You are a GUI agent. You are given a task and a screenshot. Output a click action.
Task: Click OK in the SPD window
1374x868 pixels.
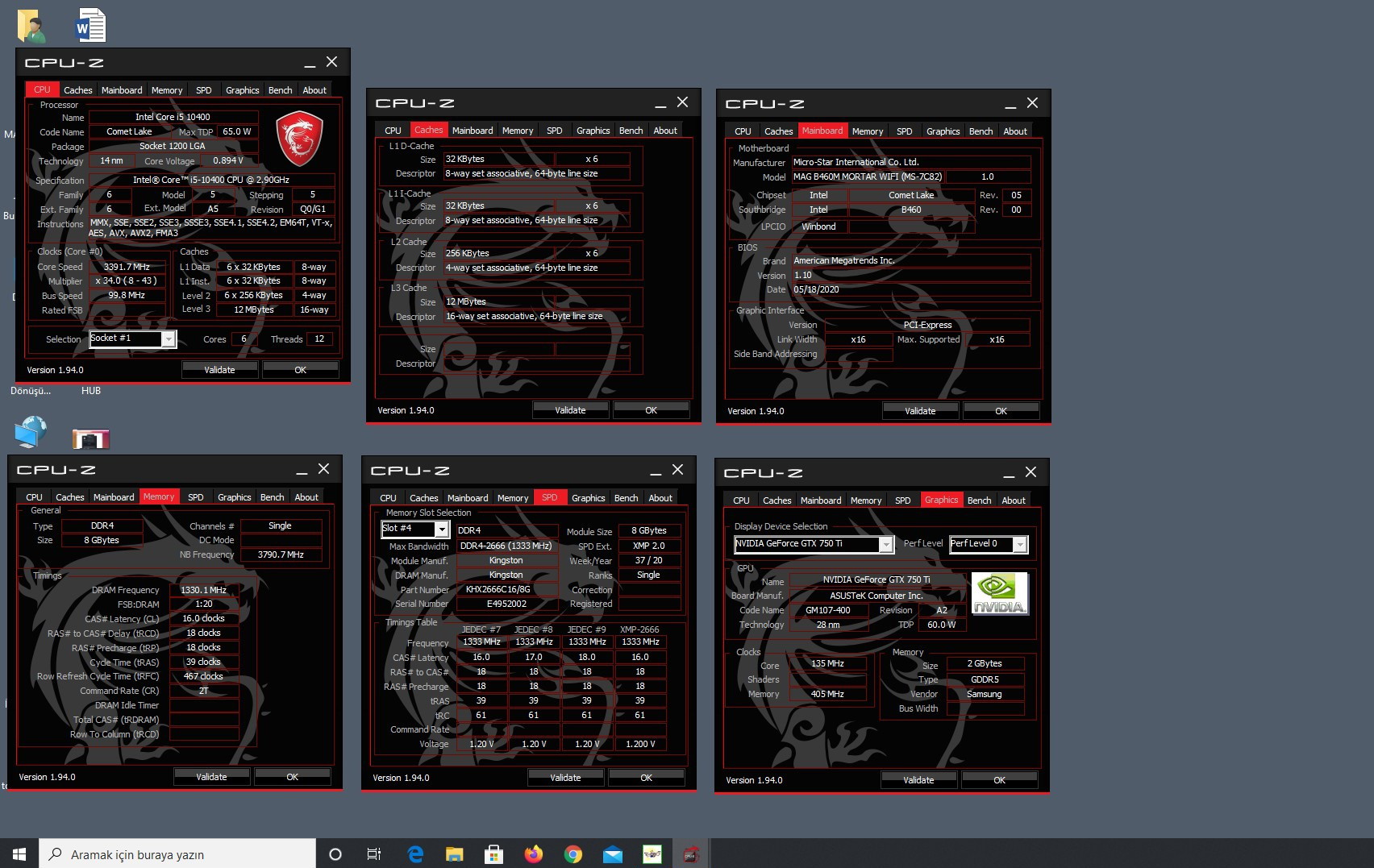click(647, 778)
